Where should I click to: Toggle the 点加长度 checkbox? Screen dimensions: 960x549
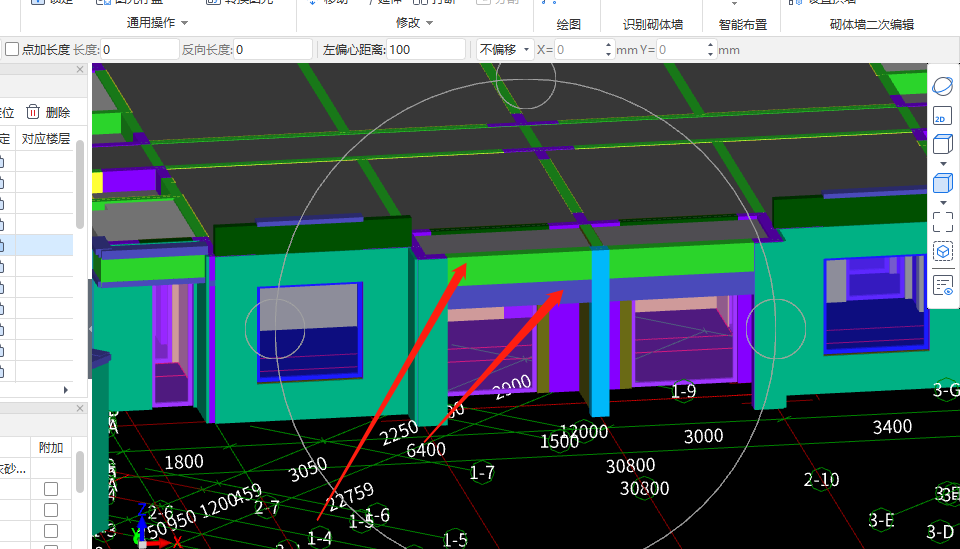click(x=12, y=49)
